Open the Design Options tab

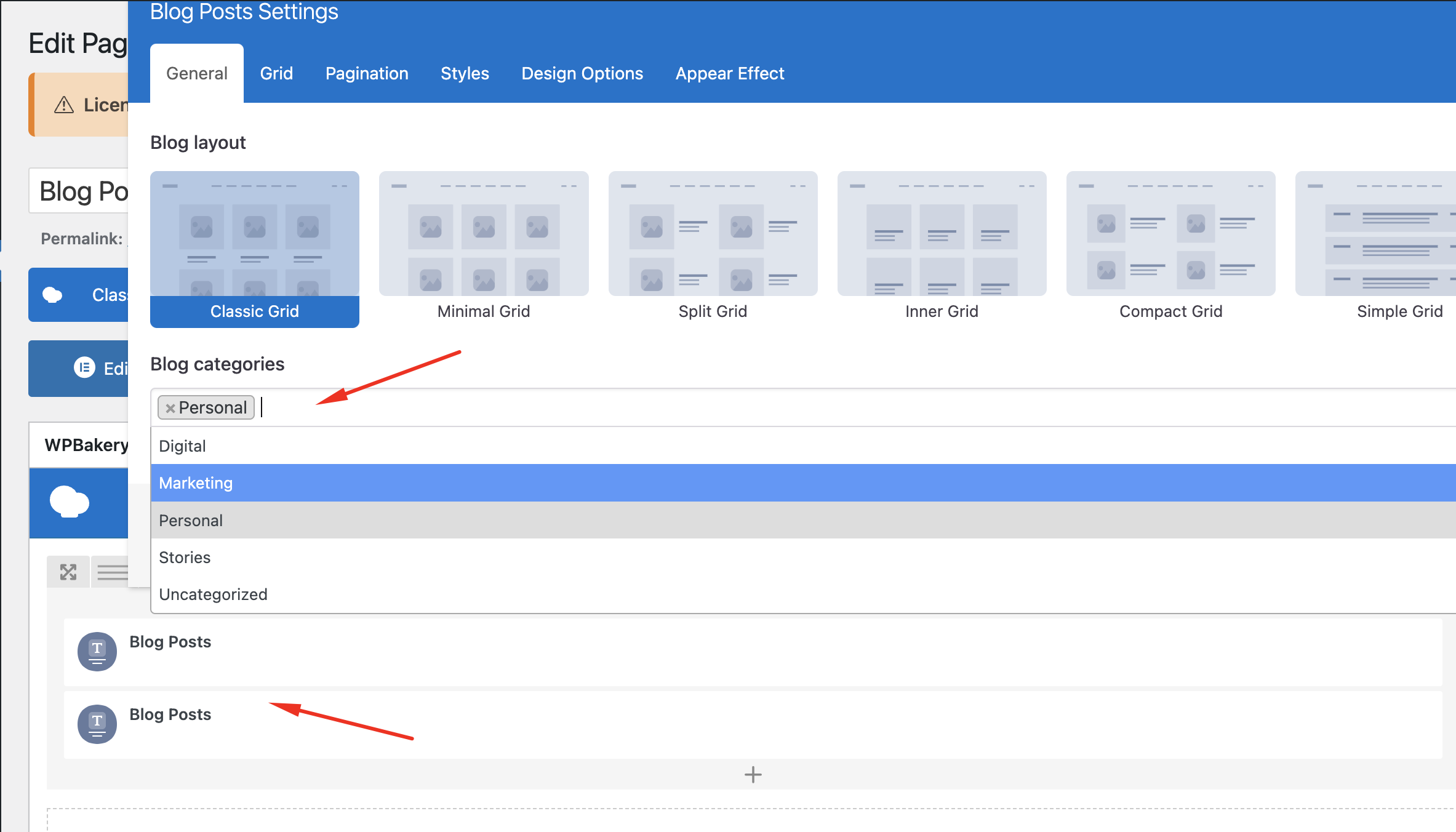pyautogui.click(x=582, y=73)
